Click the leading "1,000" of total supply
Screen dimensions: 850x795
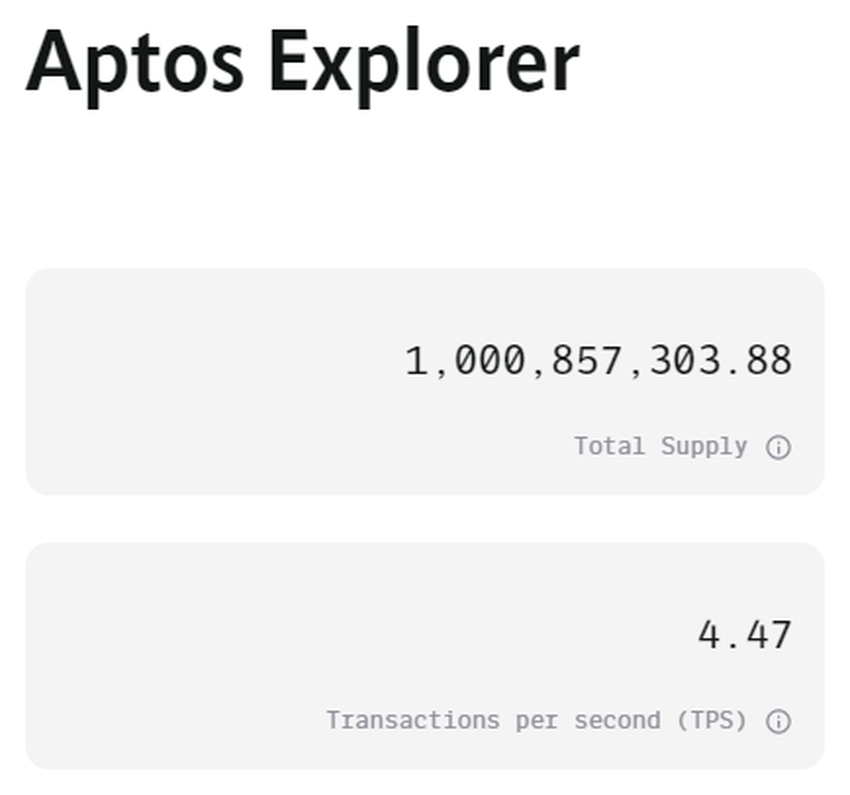click(464, 361)
